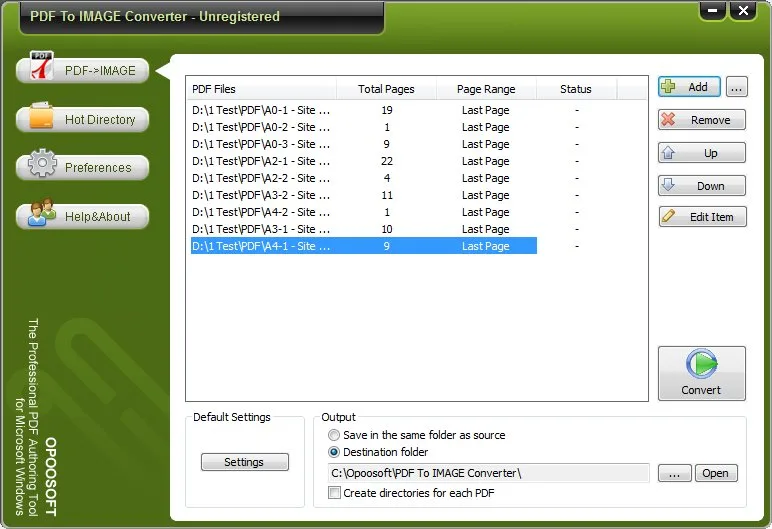Click the Page Range column header
Screen dimensions: 772x529
(486, 89)
